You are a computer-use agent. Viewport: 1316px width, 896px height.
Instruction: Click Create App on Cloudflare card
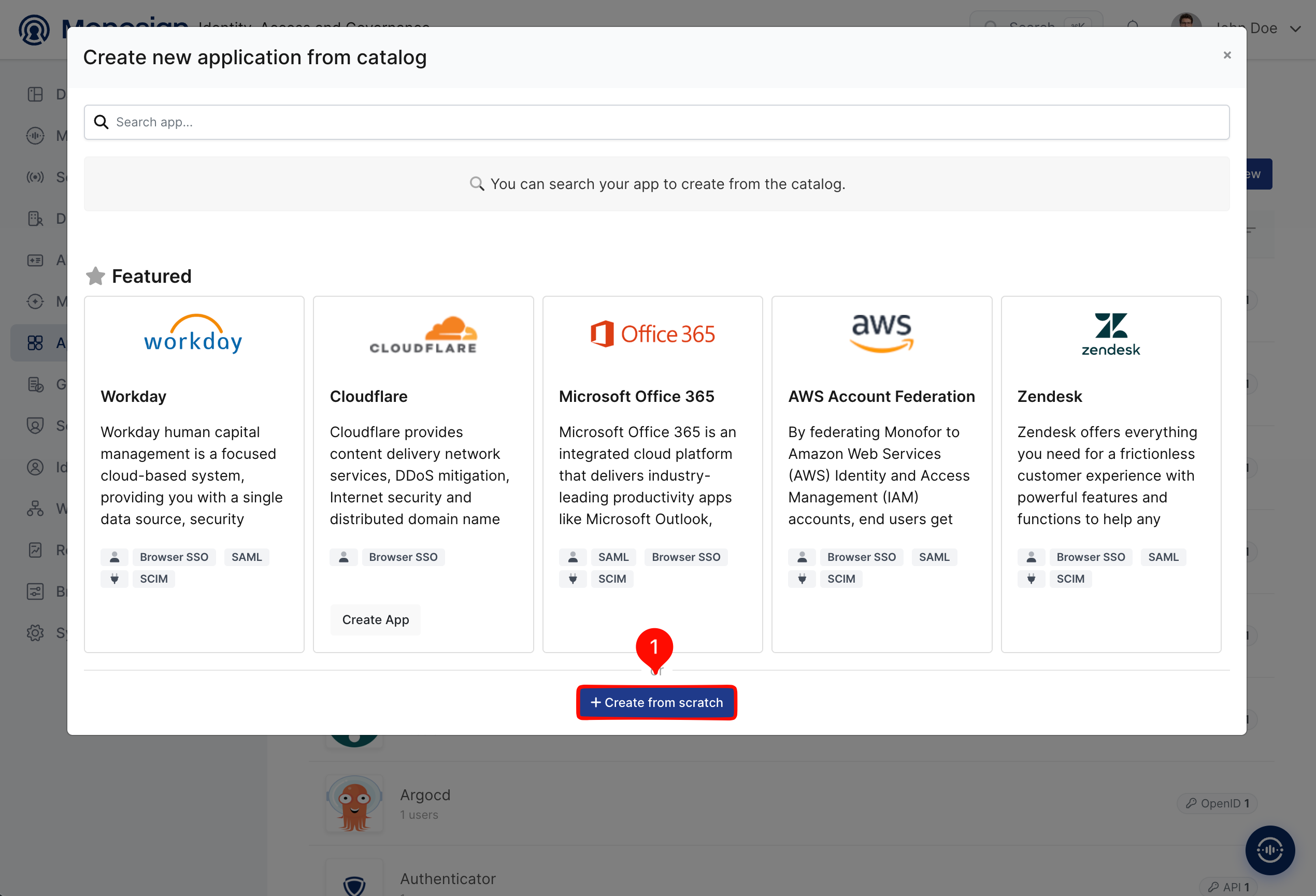pyautogui.click(x=376, y=620)
